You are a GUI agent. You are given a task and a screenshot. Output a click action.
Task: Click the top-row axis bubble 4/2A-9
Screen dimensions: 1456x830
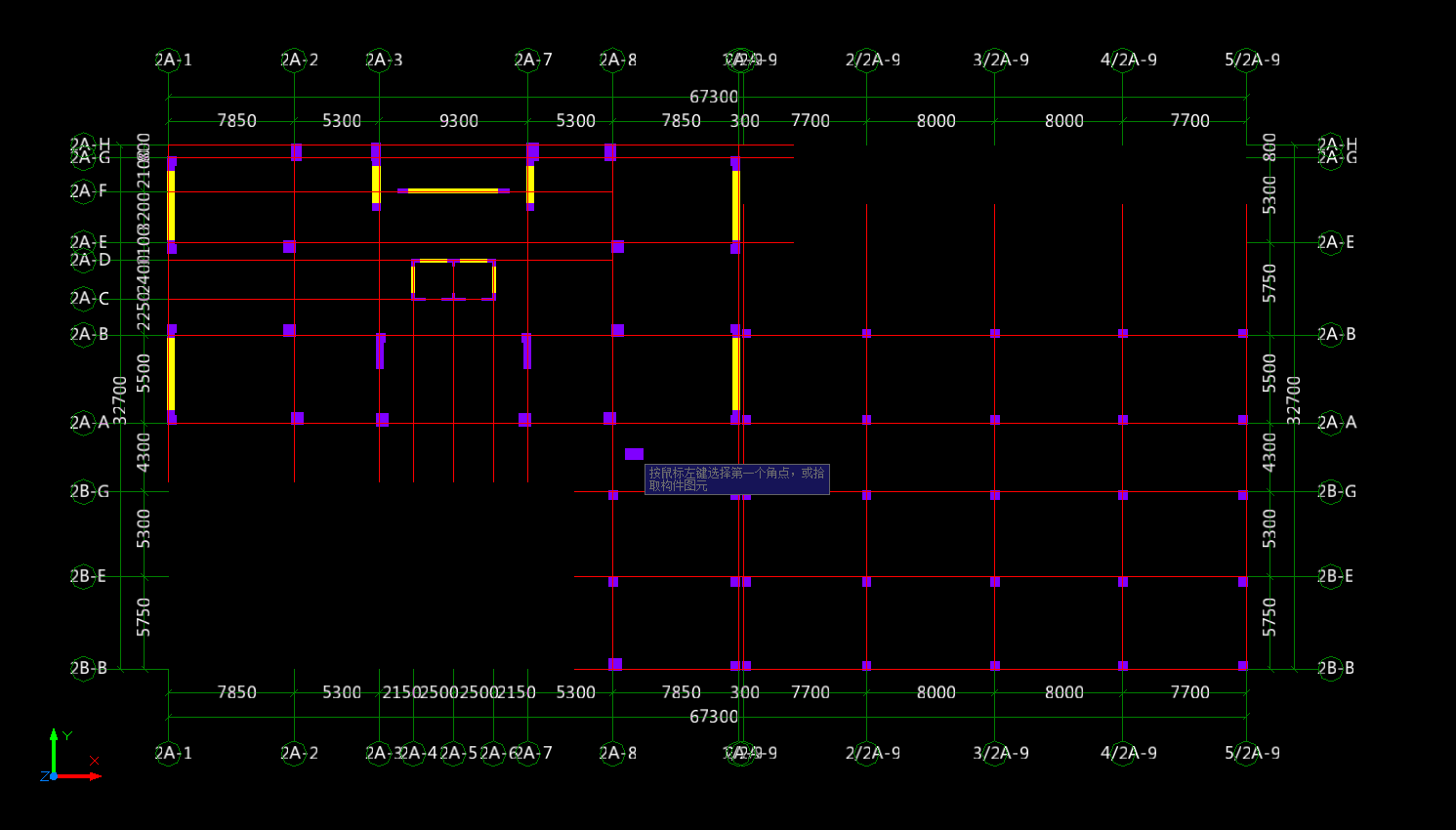pyautogui.click(x=1128, y=60)
